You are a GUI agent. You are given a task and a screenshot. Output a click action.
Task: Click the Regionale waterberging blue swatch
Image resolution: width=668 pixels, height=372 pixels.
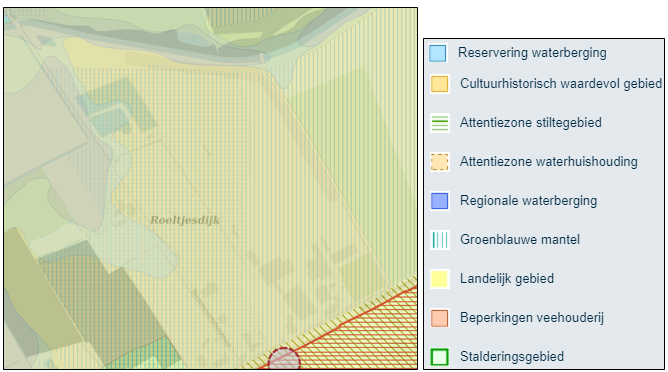click(x=440, y=201)
